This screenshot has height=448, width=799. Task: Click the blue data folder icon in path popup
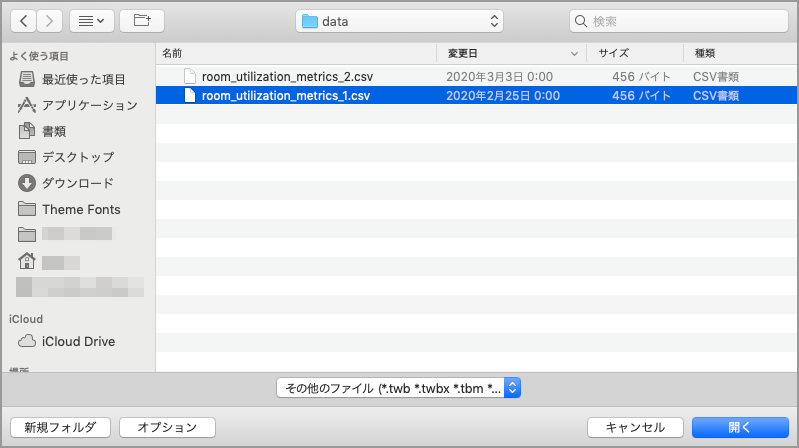pyautogui.click(x=309, y=21)
